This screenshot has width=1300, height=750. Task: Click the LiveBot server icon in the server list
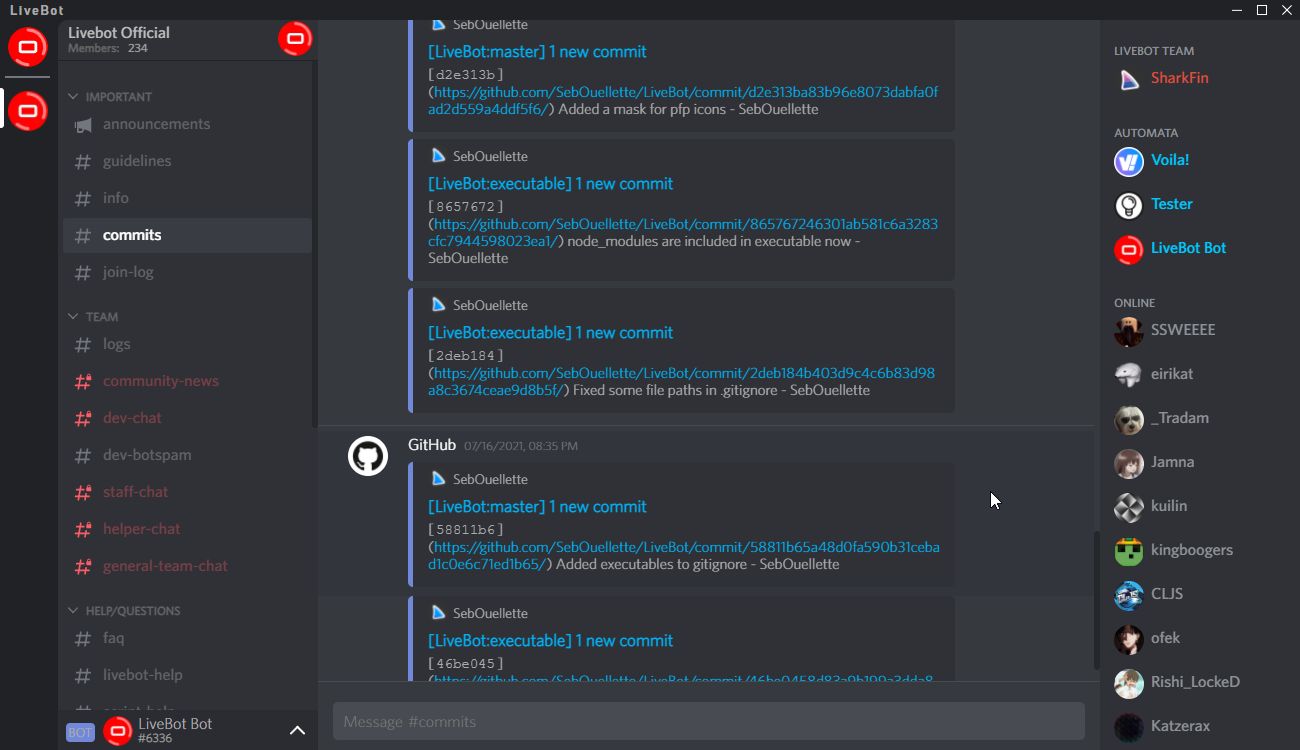point(27,111)
